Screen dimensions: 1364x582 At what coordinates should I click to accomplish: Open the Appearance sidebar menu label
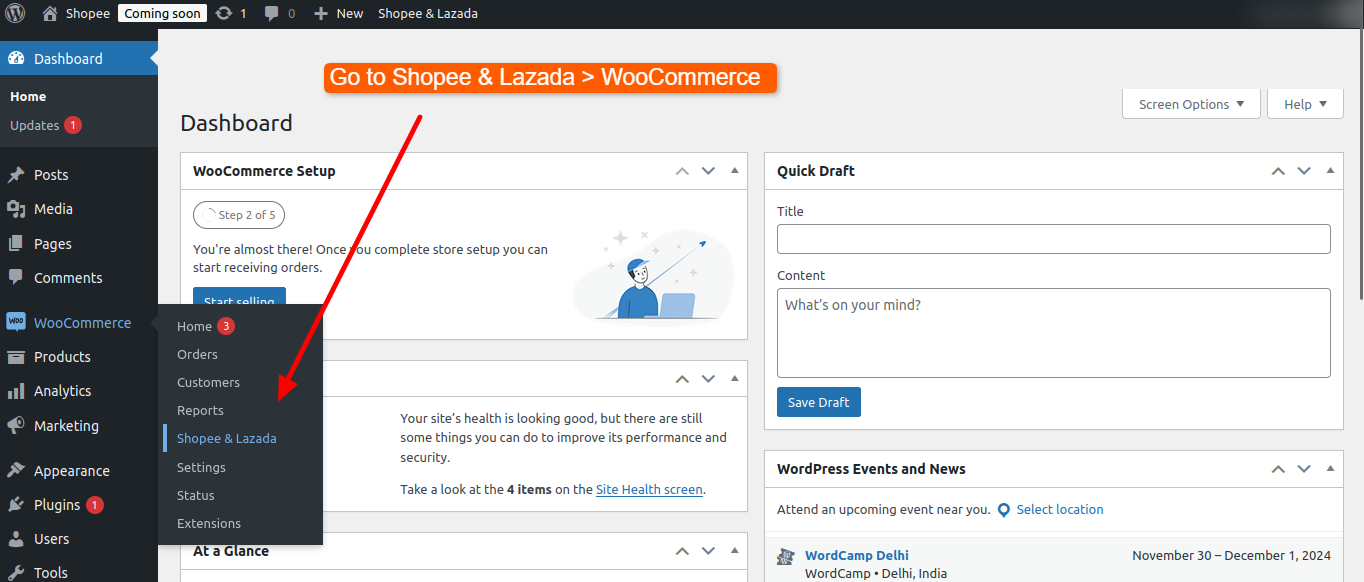(x=72, y=471)
